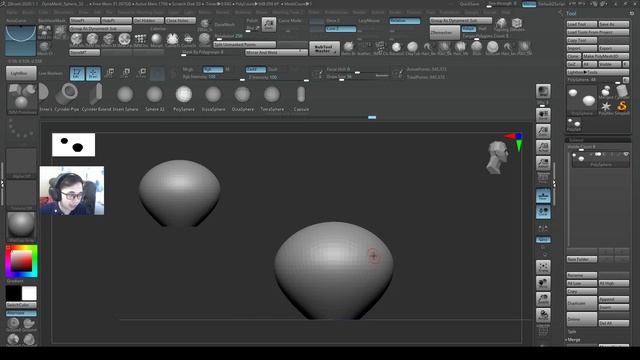Click the LightBox button
This screenshot has width=640, height=360.
click(21, 73)
